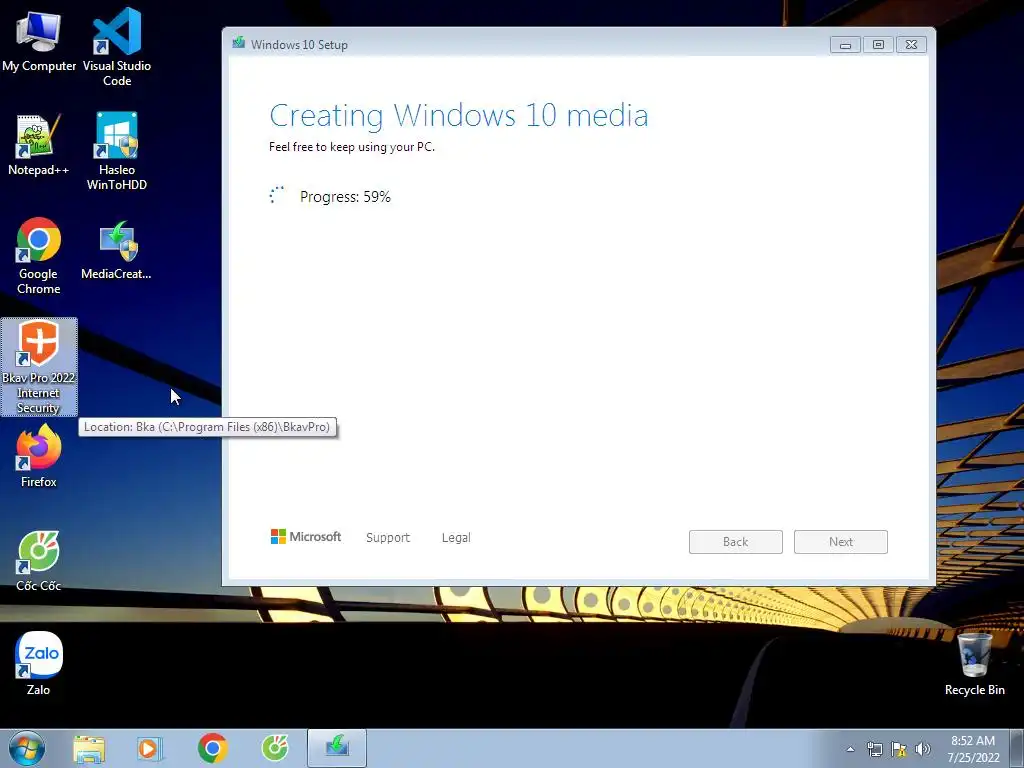Open Google Chrome desktop icon
This screenshot has height=768, width=1024.
click(x=39, y=255)
